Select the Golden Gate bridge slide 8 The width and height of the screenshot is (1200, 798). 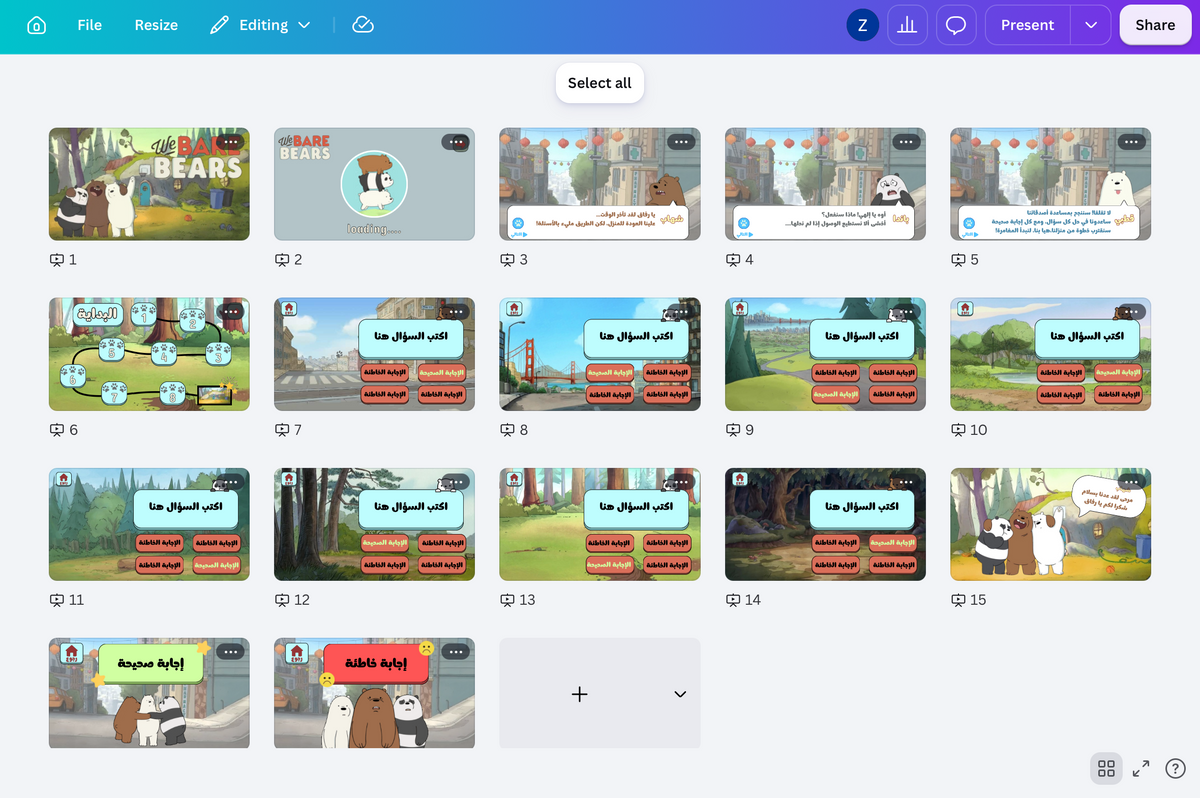click(600, 354)
